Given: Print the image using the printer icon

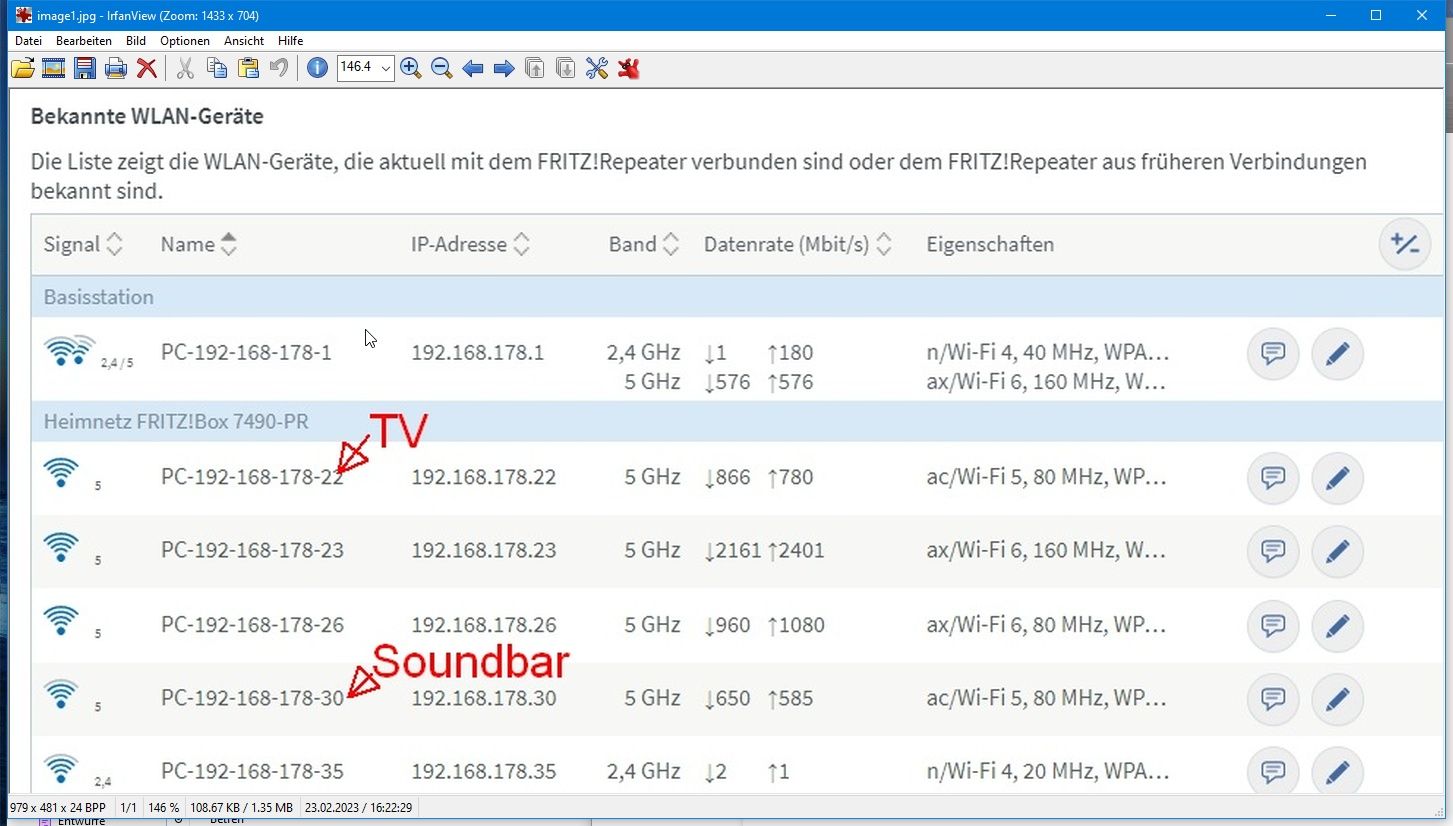Looking at the screenshot, I should click(116, 68).
